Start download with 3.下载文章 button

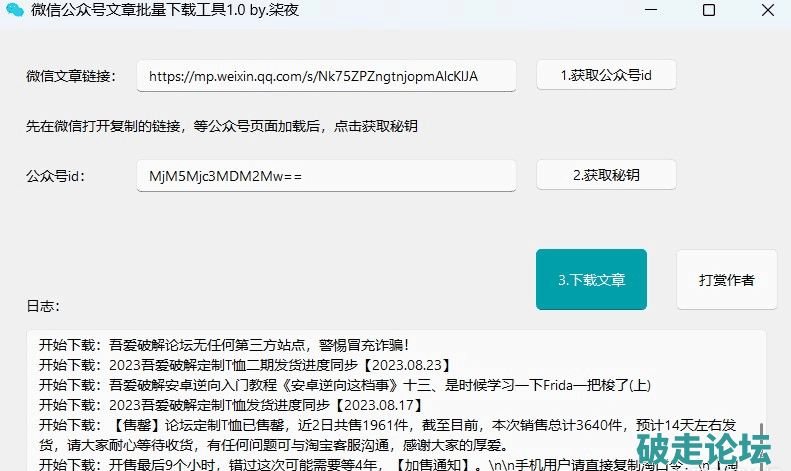click(591, 279)
